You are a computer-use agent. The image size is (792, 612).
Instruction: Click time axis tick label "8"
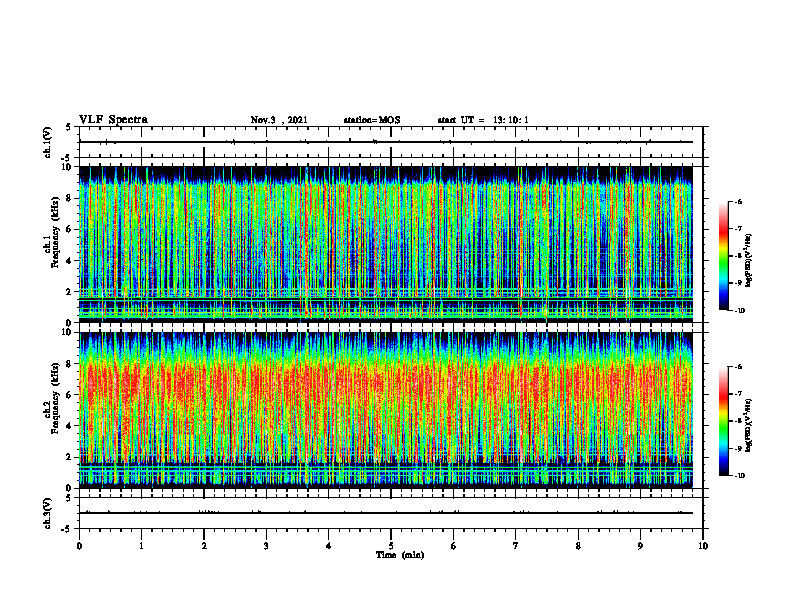tap(578, 546)
